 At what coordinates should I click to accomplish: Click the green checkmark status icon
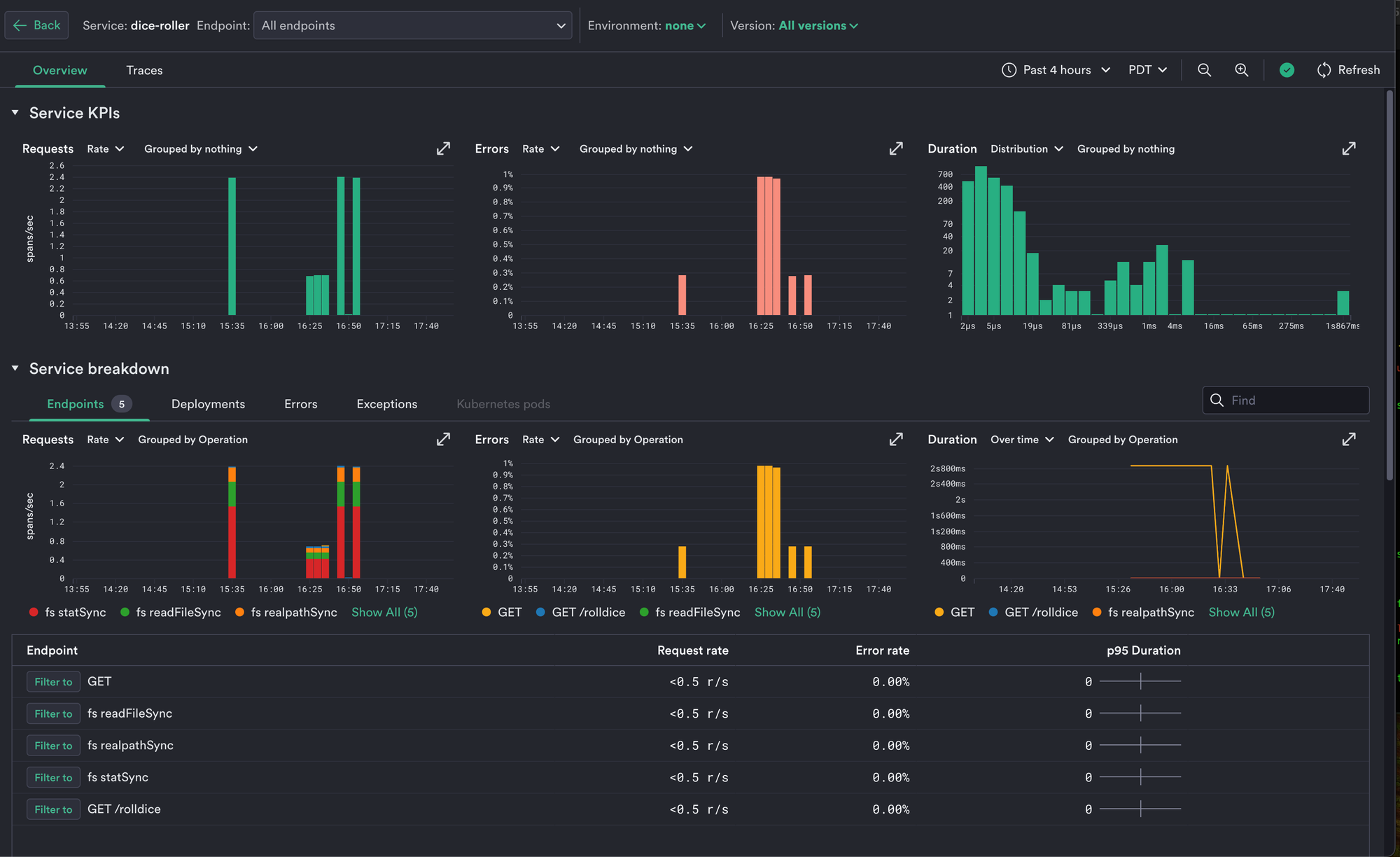[1287, 70]
